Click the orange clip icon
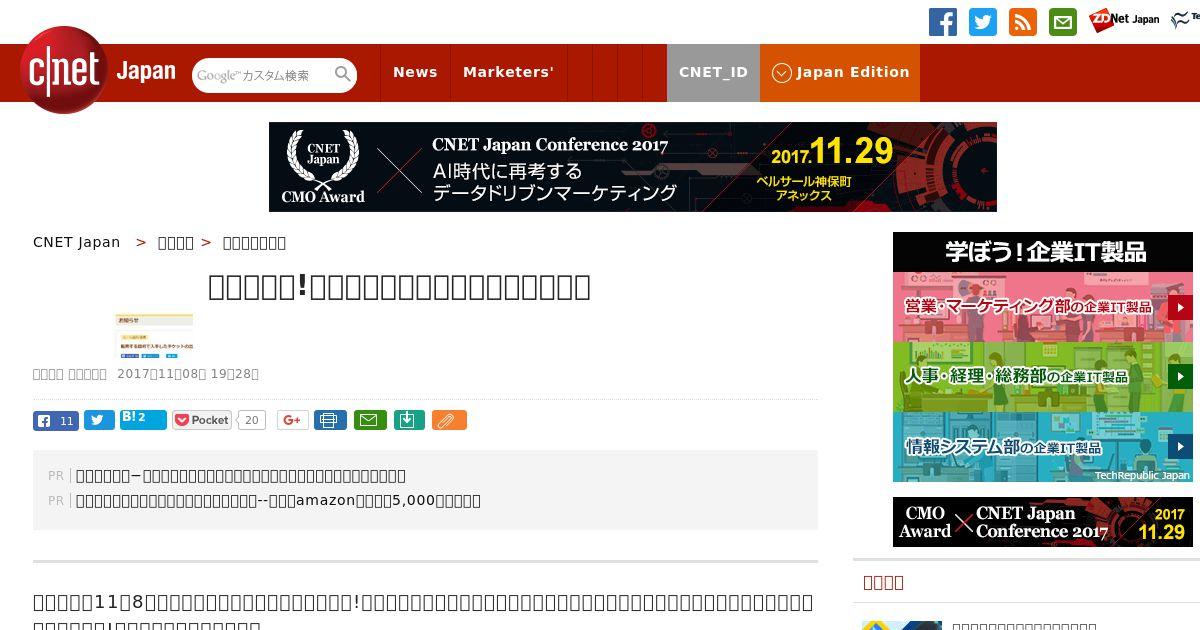The height and width of the screenshot is (630, 1200). point(449,420)
